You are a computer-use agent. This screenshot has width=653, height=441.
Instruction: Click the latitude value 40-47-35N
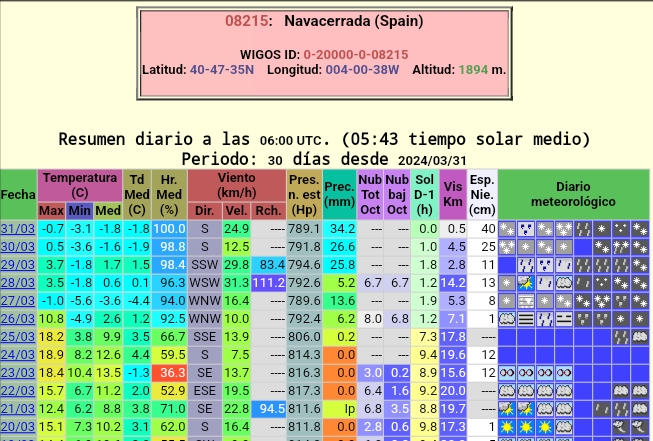pos(222,70)
